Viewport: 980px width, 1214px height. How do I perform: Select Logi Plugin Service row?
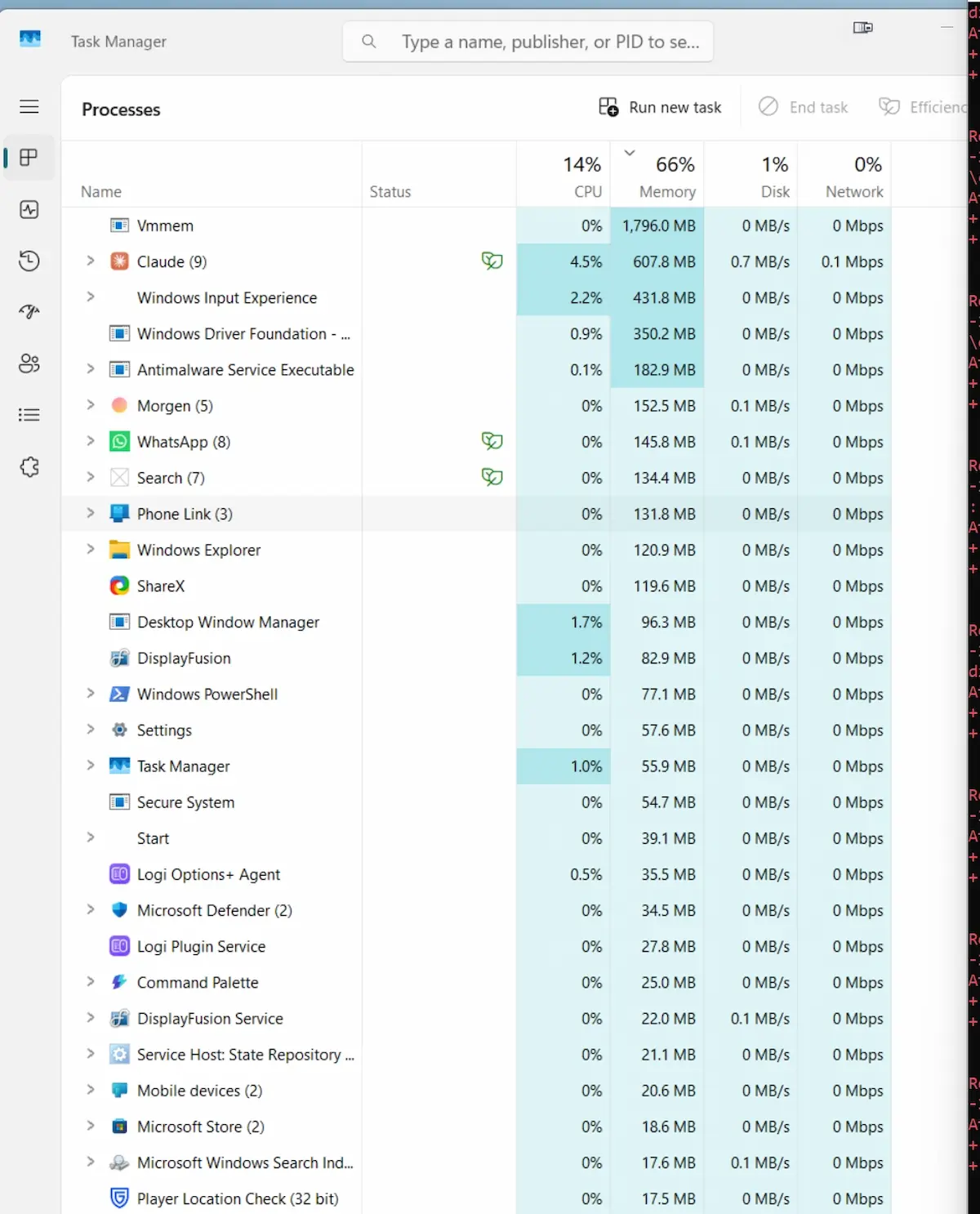476,946
